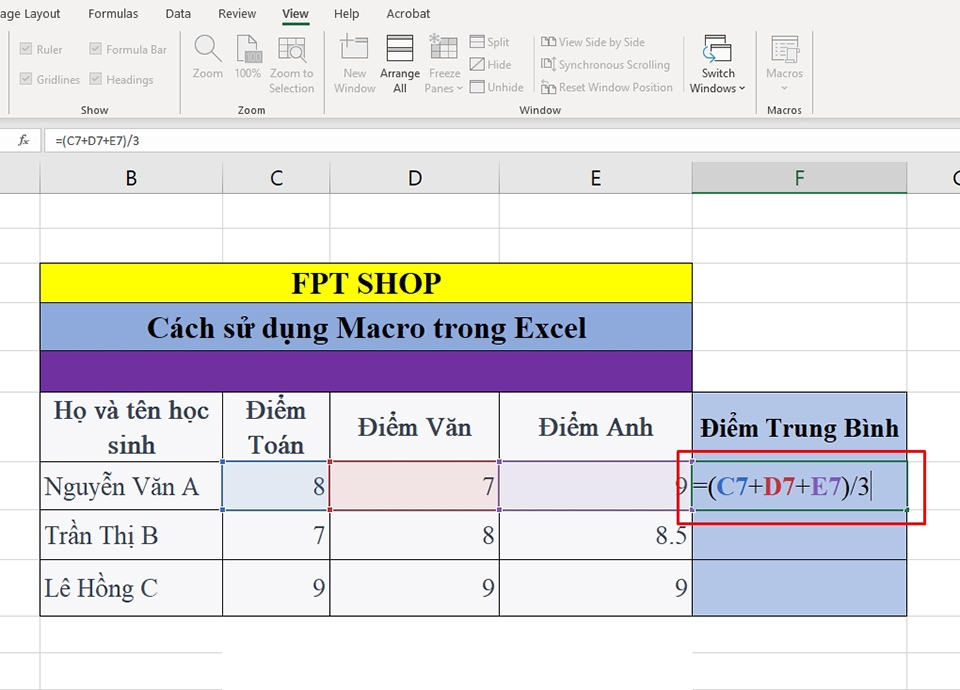Image resolution: width=960 pixels, height=690 pixels.
Task: Click the 'Lê Hồng C' cell
Action: pos(131,588)
